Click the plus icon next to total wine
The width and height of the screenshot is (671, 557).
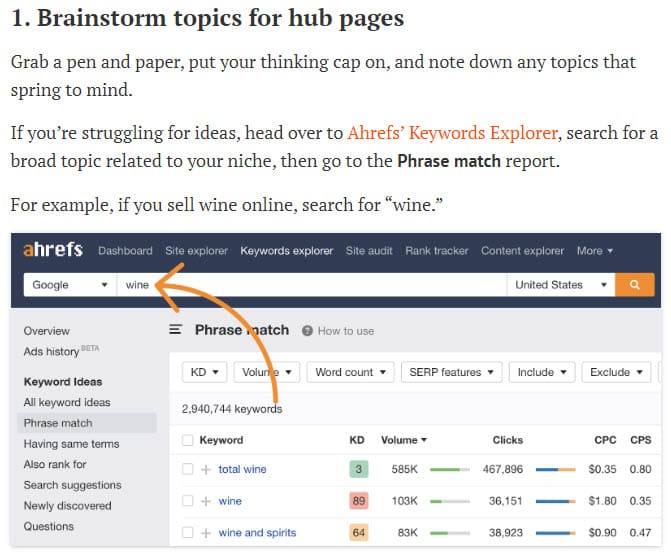pyautogui.click(x=206, y=469)
